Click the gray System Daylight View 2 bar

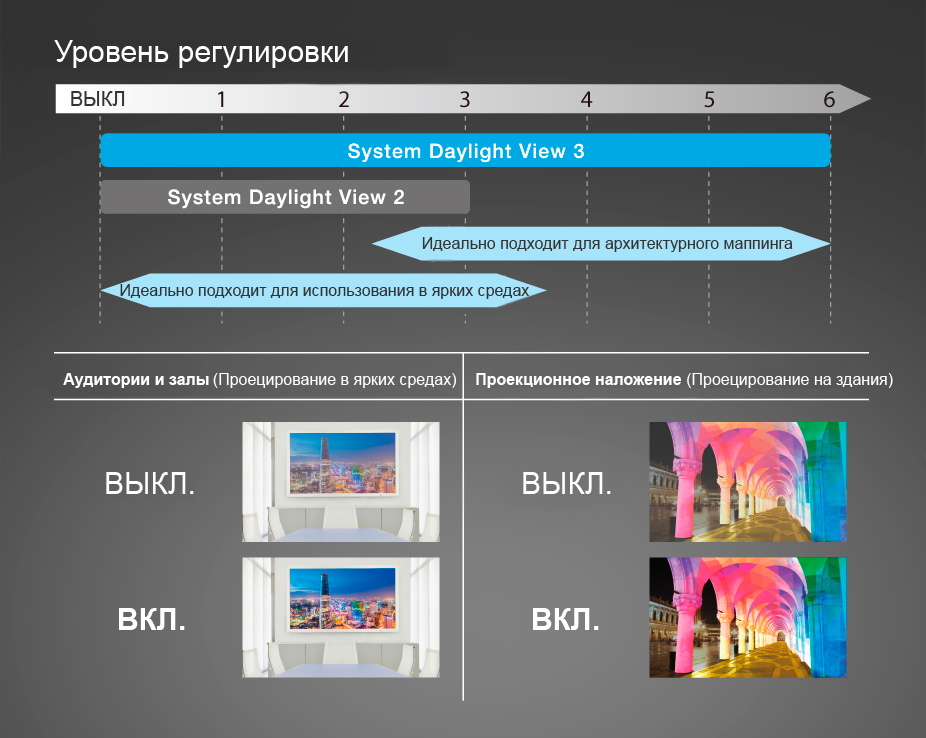(285, 197)
